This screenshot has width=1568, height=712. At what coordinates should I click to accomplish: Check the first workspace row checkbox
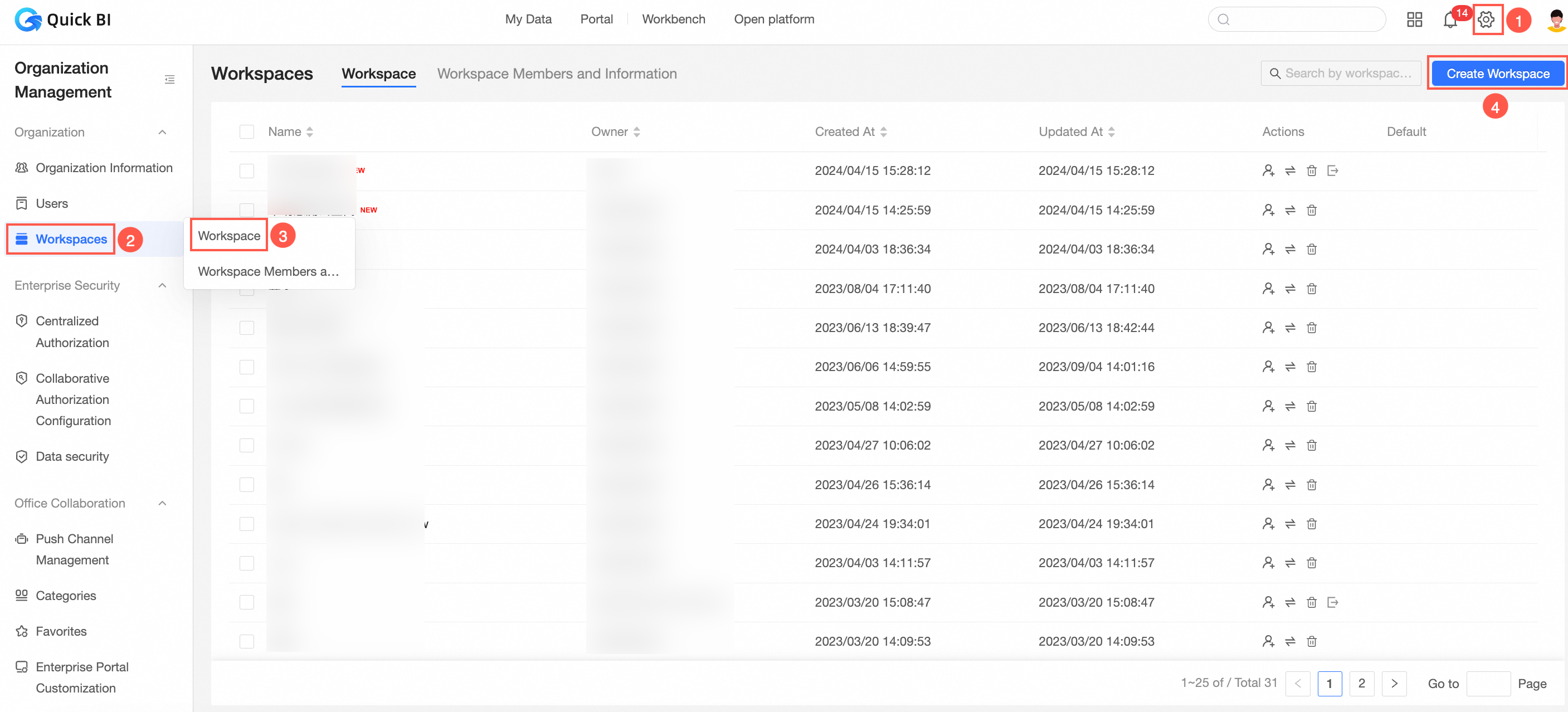(x=246, y=171)
